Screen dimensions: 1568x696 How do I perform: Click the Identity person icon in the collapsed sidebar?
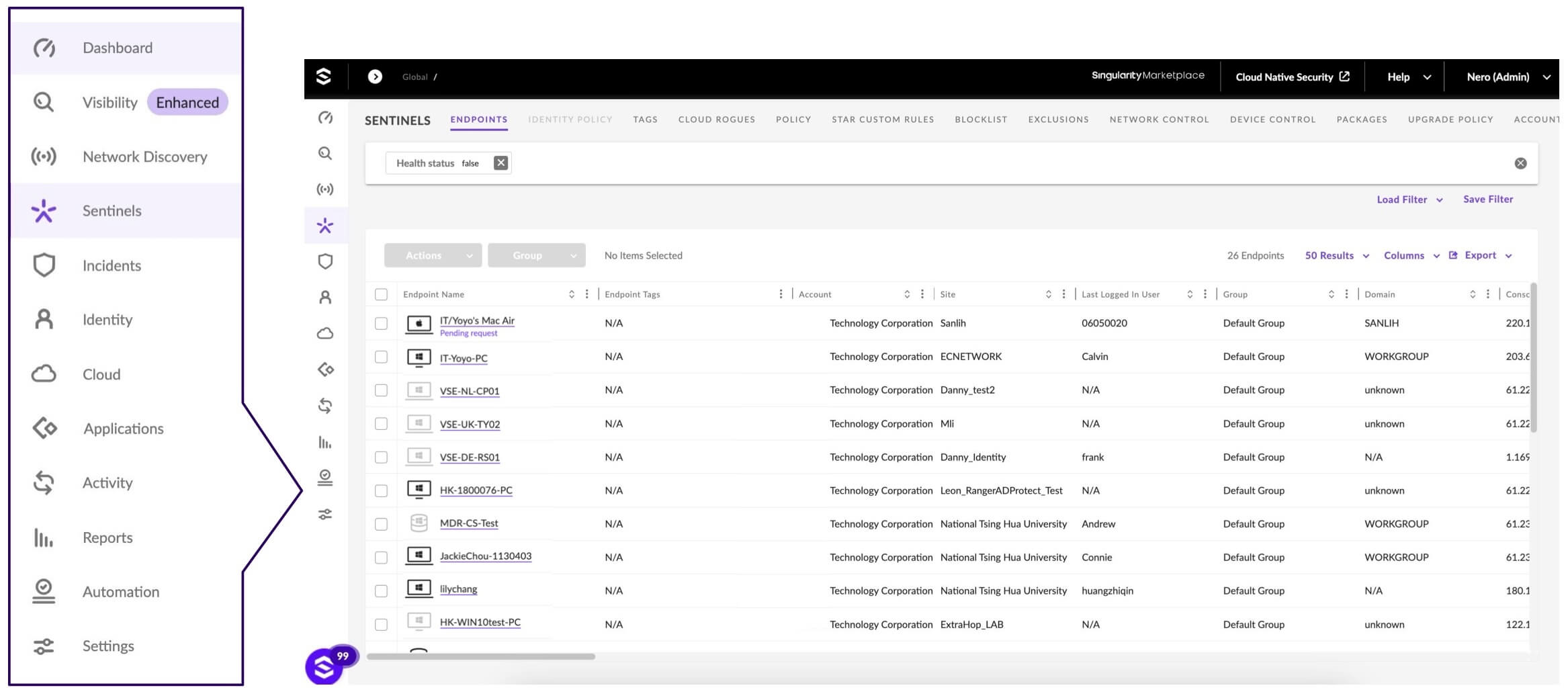click(x=325, y=297)
